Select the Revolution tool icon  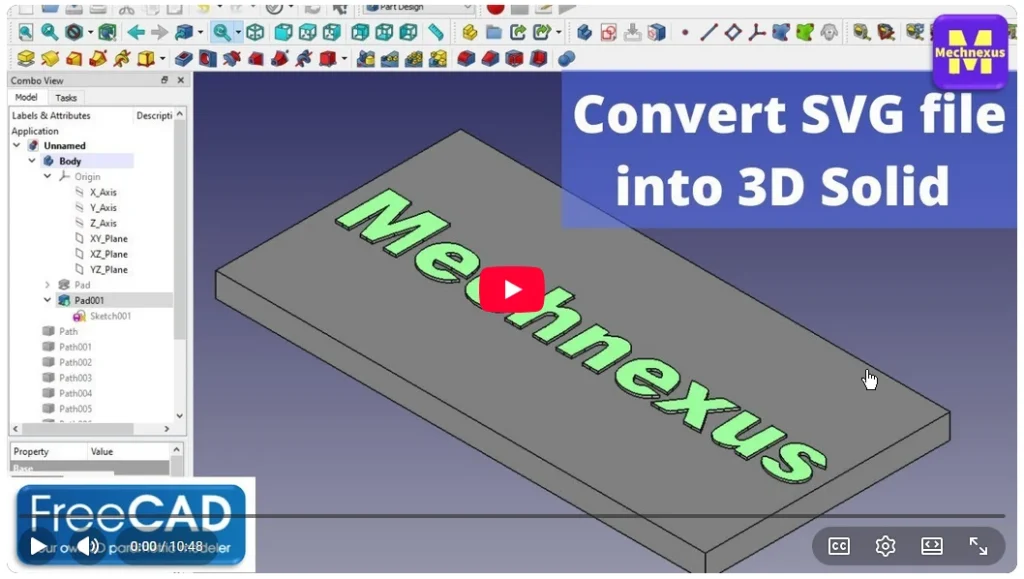[x=50, y=59]
